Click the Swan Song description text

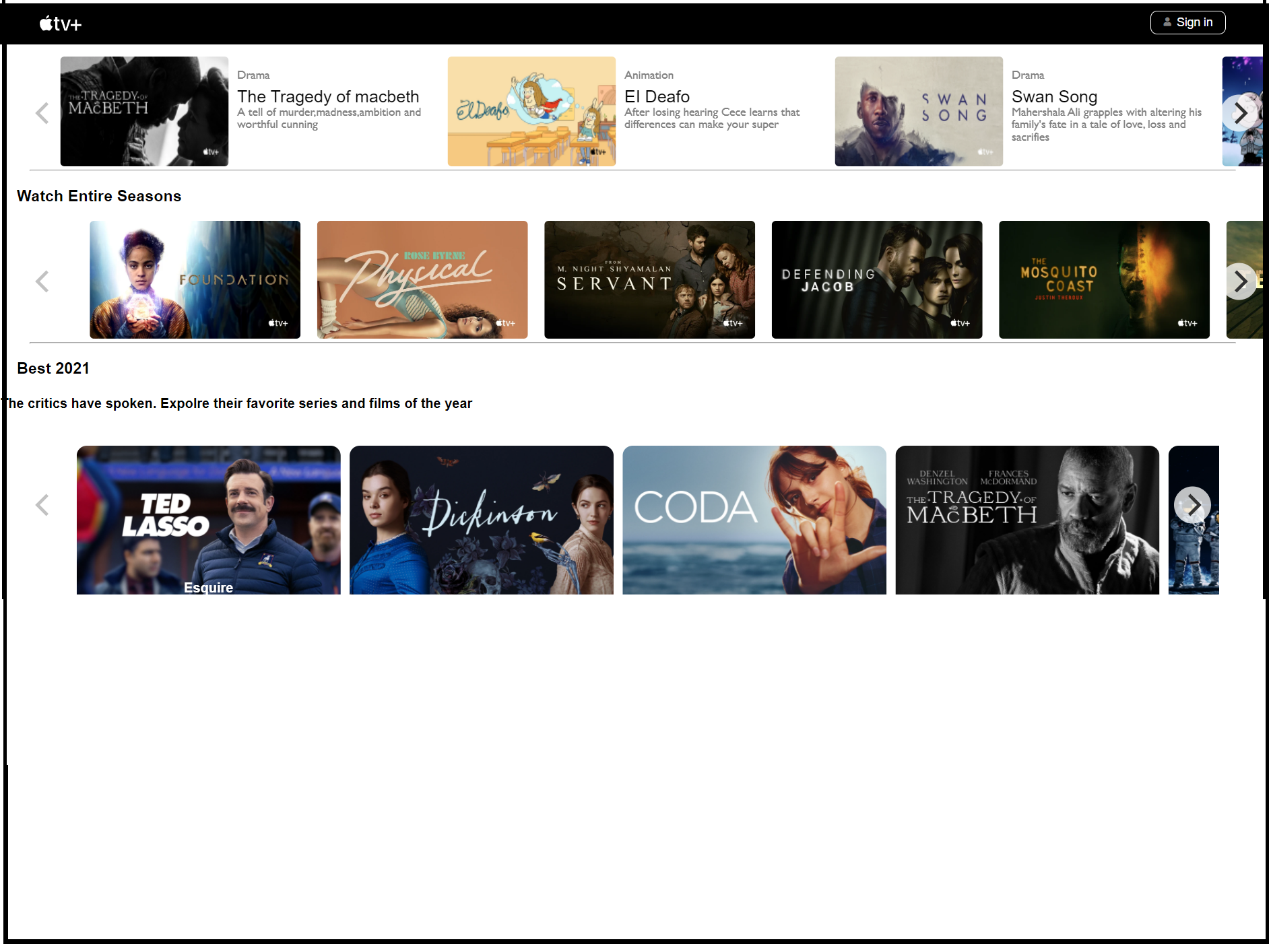click(1106, 125)
